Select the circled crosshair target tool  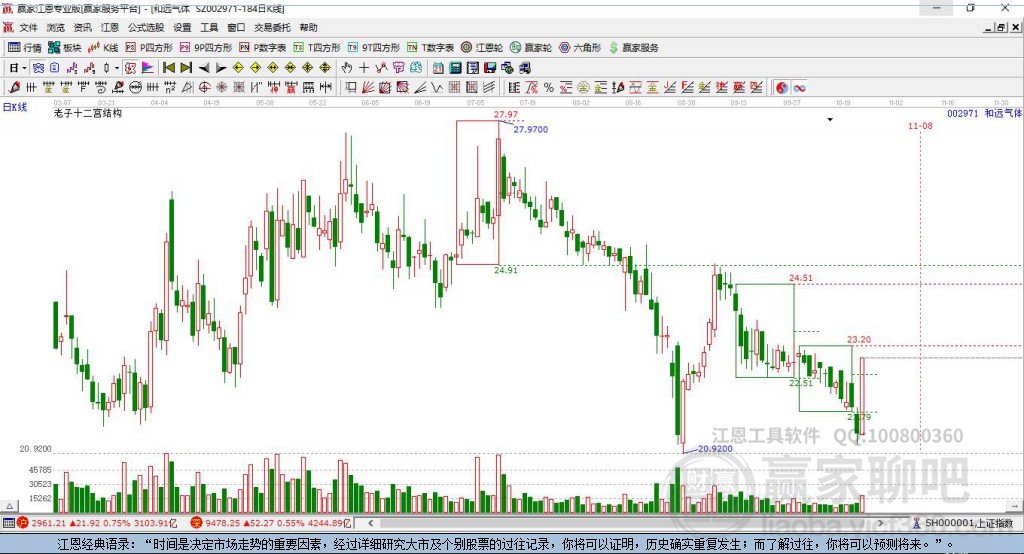pyautogui.click(x=204, y=88)
